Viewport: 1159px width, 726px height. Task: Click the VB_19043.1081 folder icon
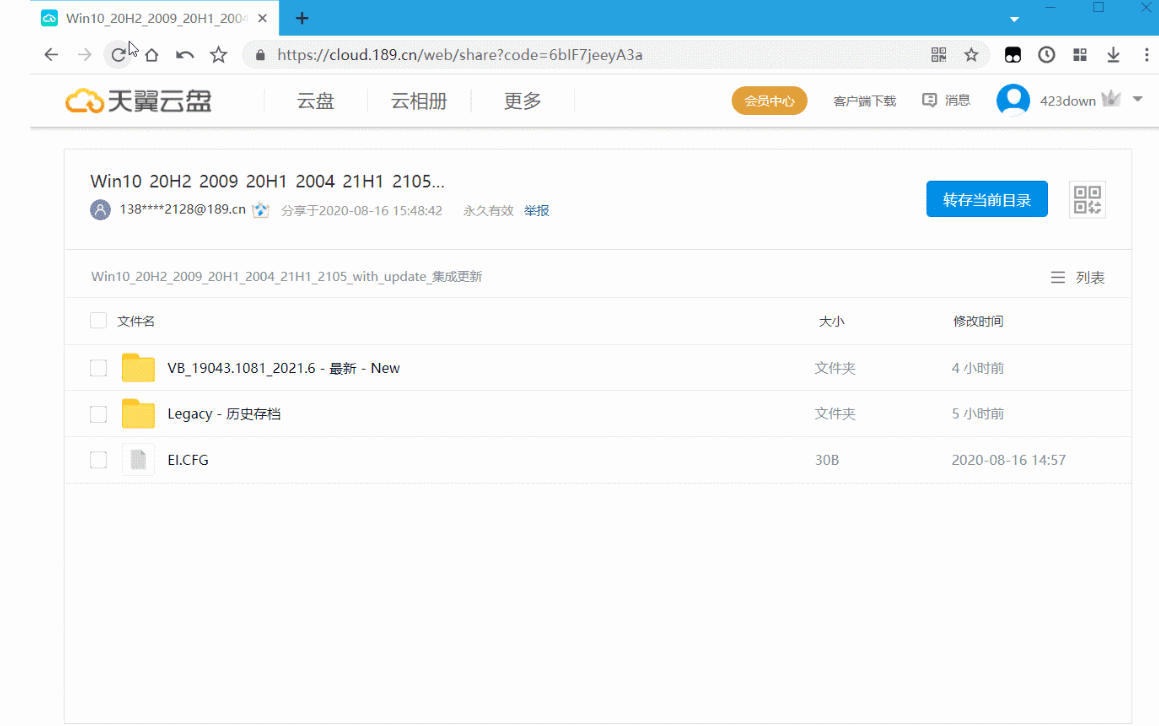tap(138, 367)
